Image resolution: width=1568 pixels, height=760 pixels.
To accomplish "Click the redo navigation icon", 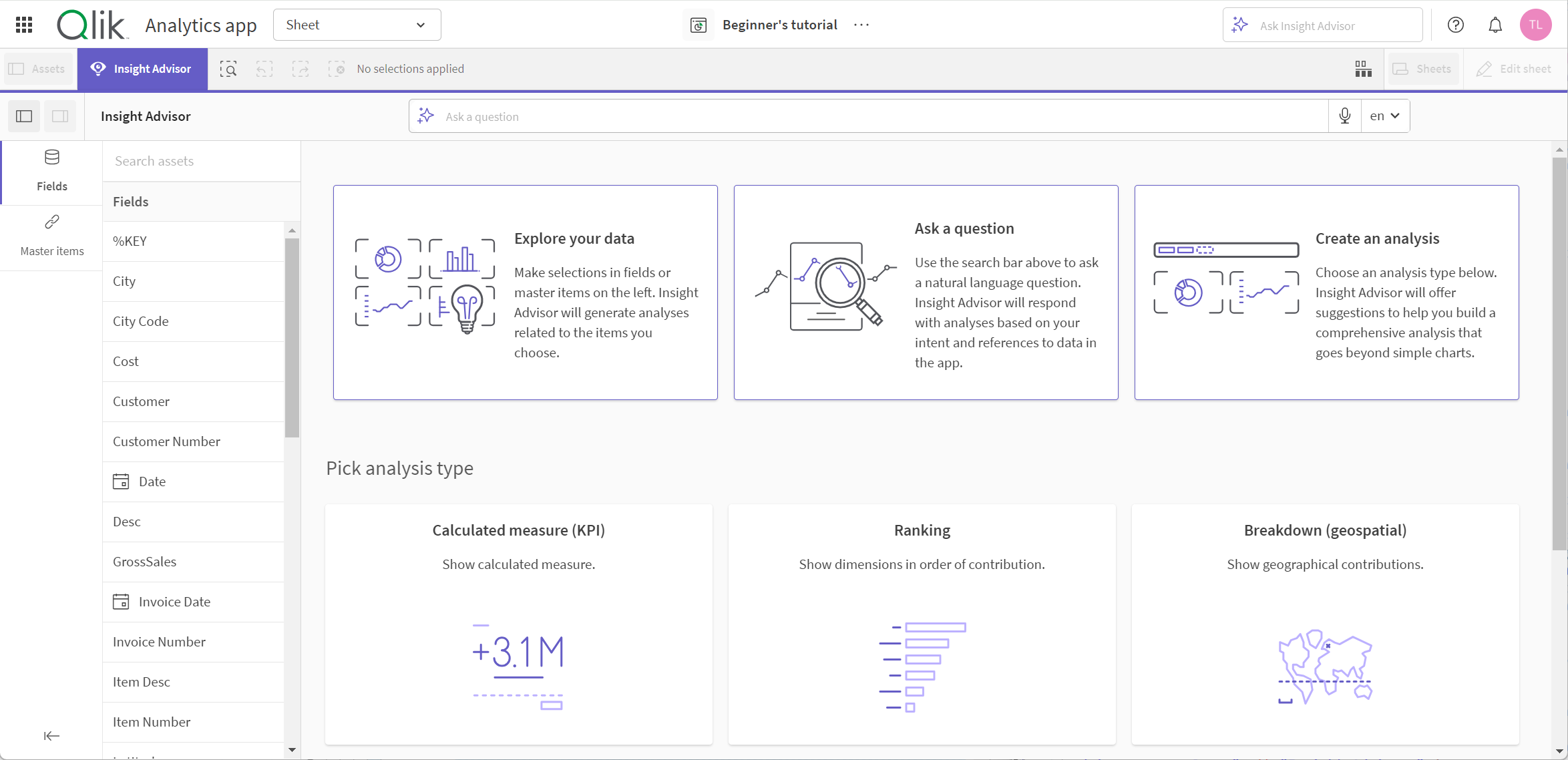I will tap(300, 69).
